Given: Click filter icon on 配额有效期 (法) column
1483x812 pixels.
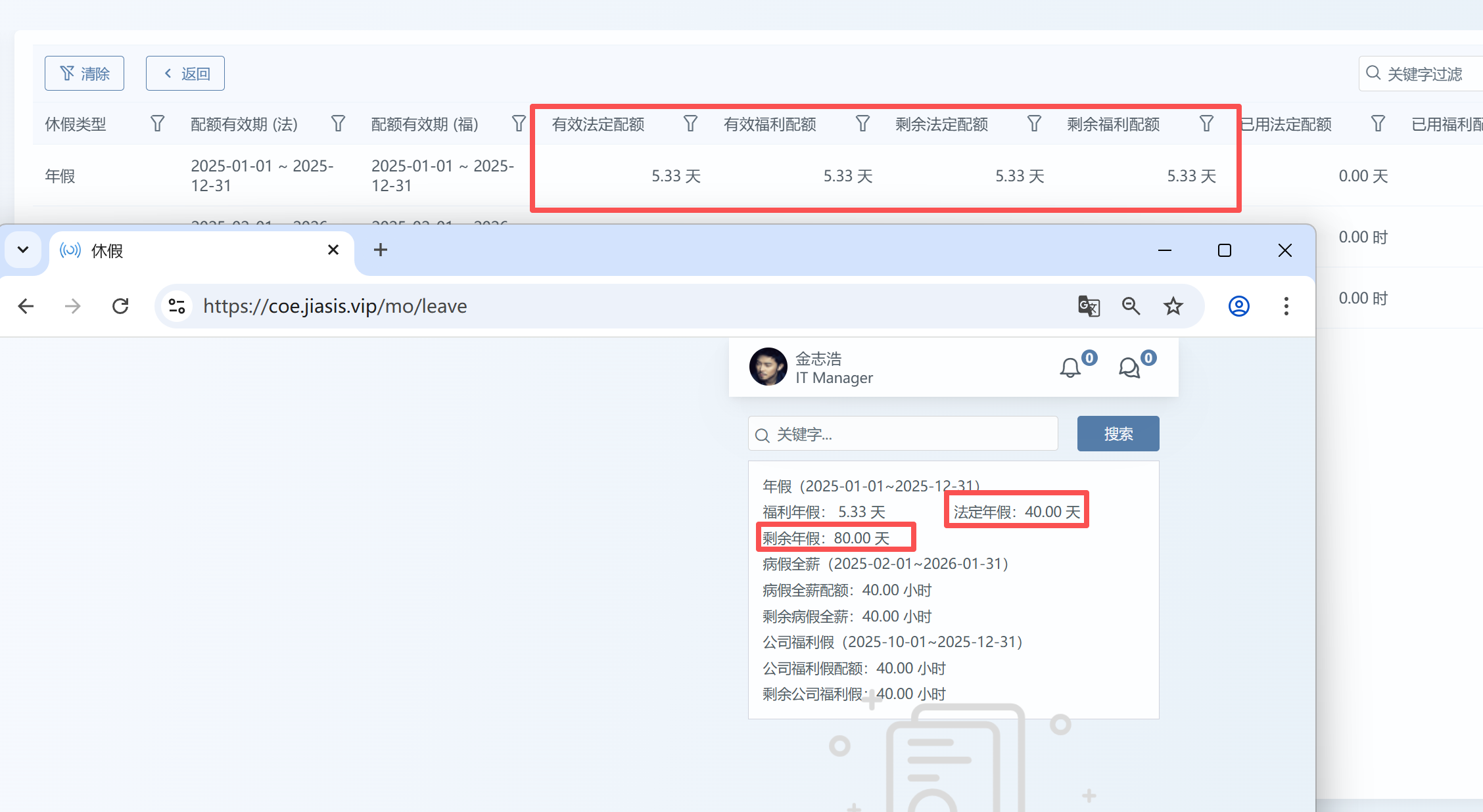Looking at the screenshot, I should 338,124.
